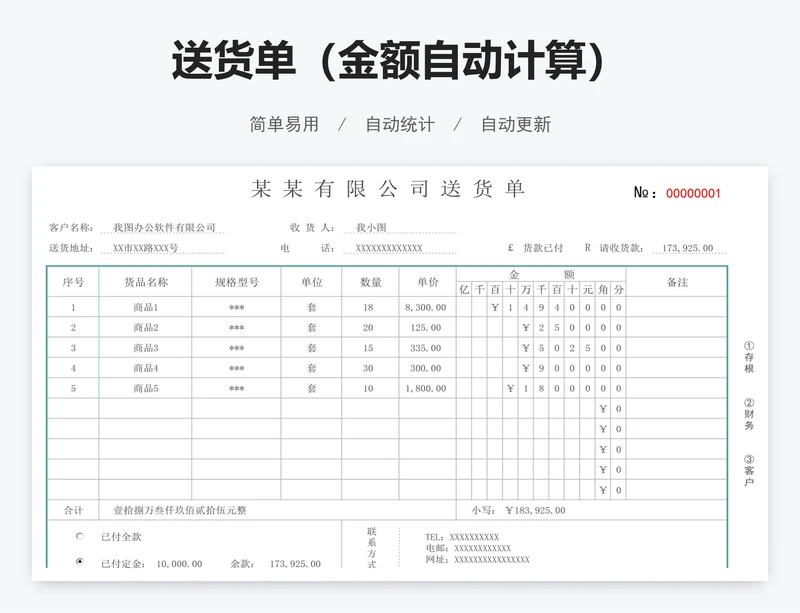This screenshot has height=613, width=800.
Task: Click the sheet title 某某有限公司送货单
Action: pos(388,189)
